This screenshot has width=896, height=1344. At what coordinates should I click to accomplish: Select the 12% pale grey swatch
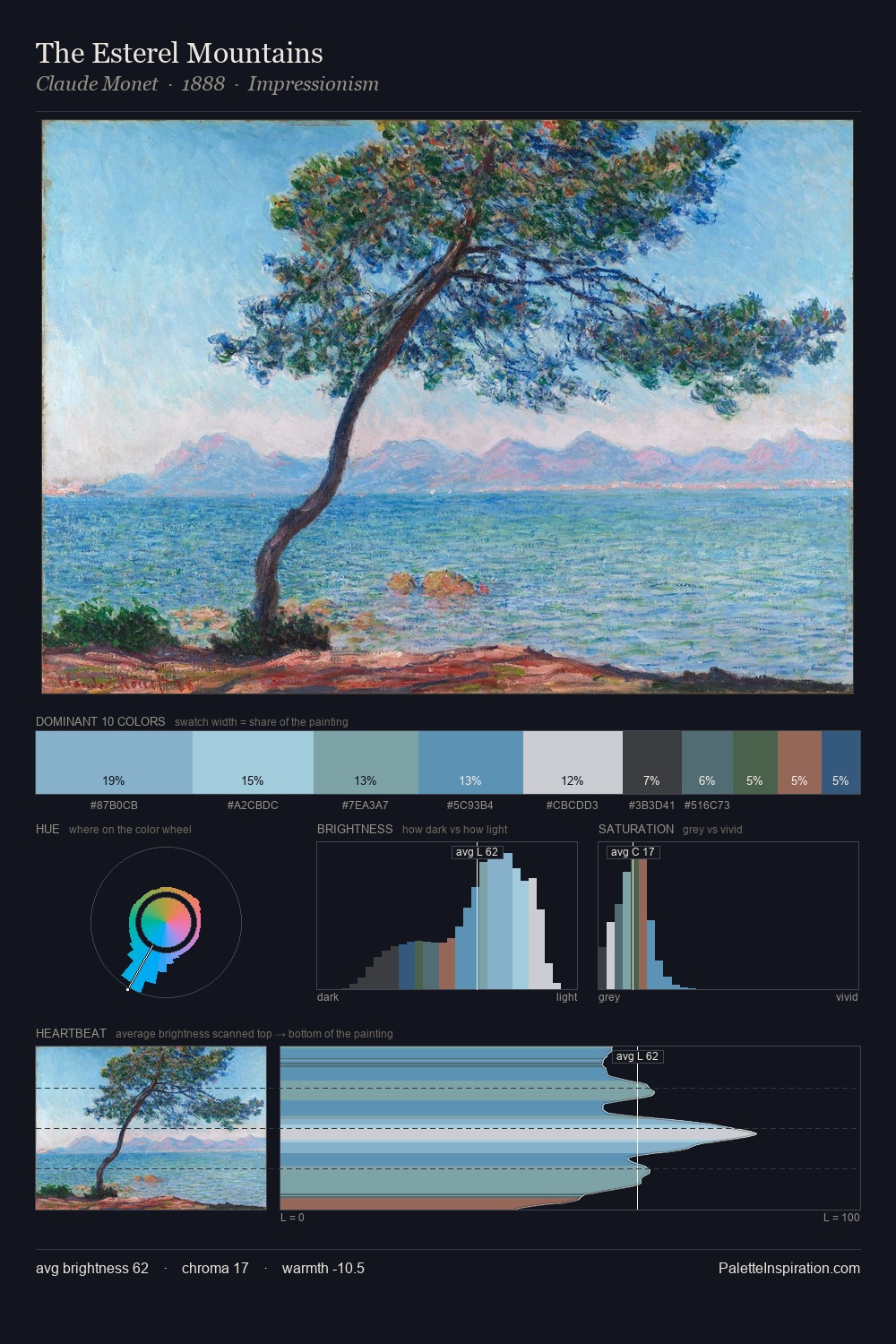(x=573, y=762)
